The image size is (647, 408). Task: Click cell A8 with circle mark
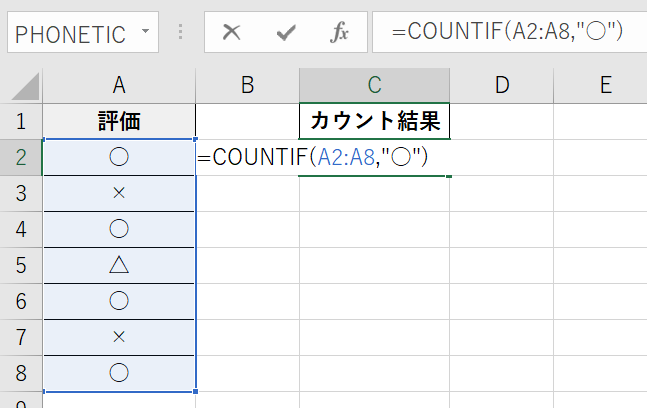[119, 372]
